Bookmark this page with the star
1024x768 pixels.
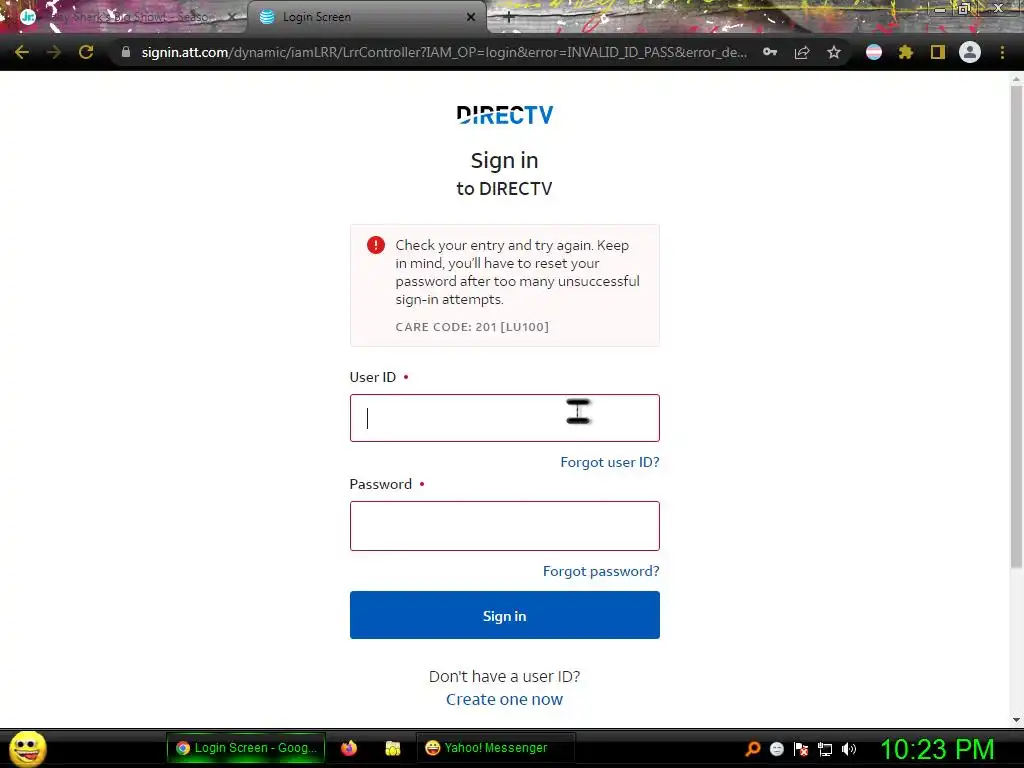tap(834, 52)
